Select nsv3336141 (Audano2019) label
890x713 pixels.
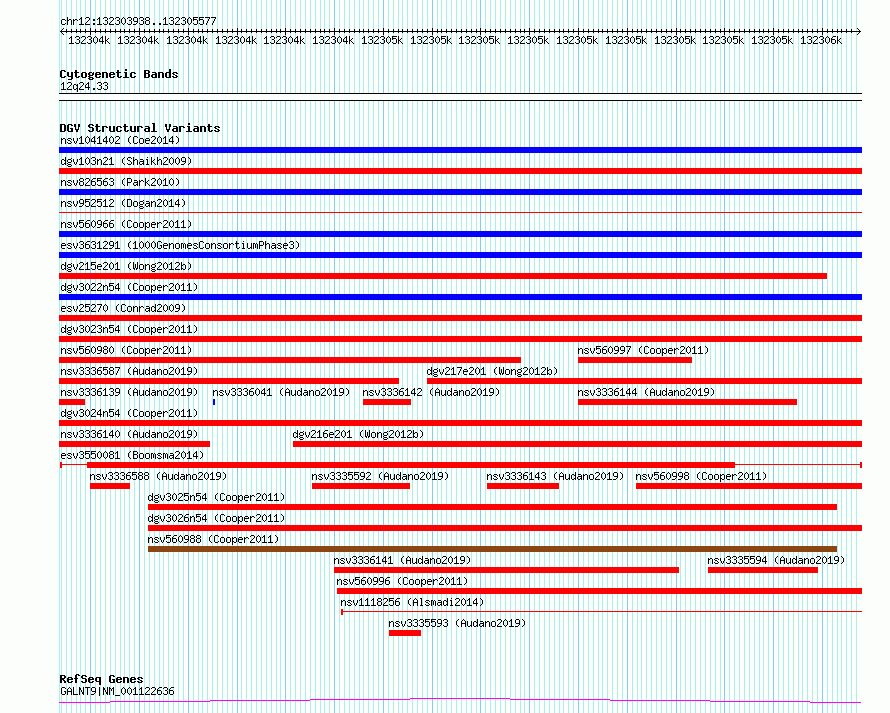(402, 560)
